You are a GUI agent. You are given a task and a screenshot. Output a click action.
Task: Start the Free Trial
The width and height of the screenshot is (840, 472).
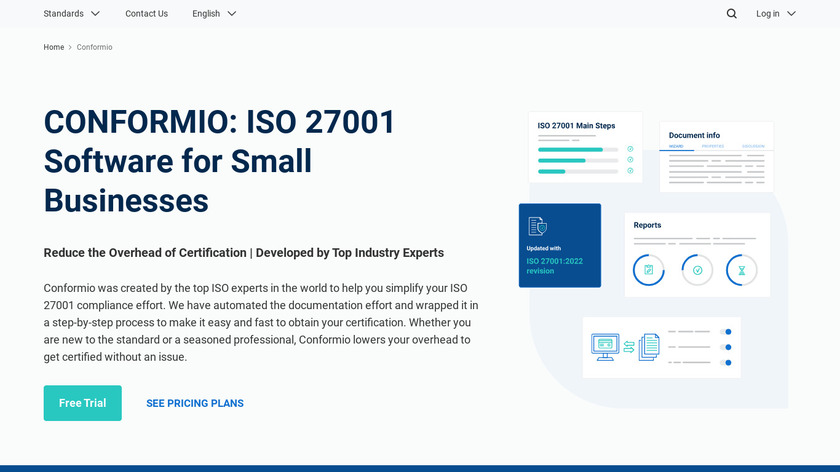[82, 403]
